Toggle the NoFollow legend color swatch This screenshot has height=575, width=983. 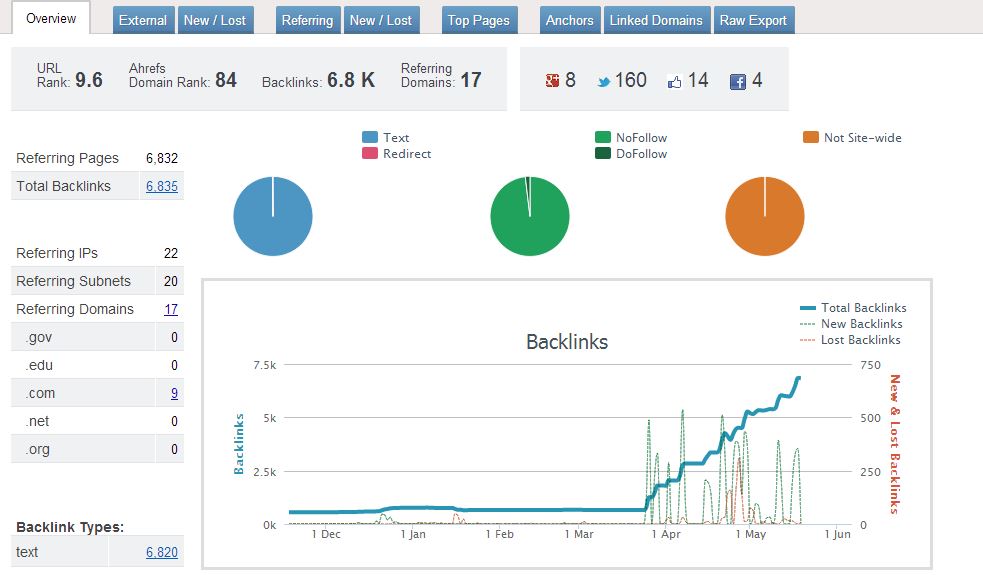tap(602, 137)
